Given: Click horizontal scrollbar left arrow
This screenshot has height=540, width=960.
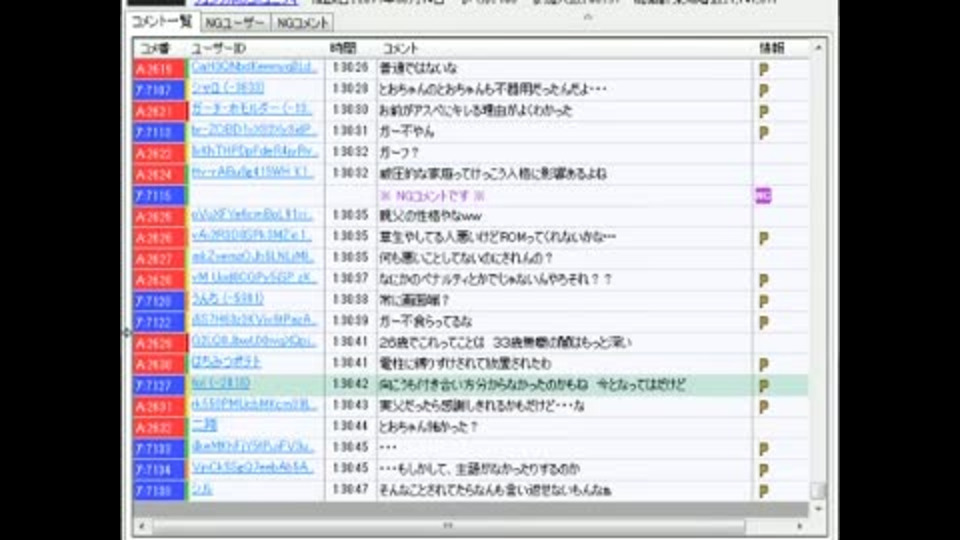Looking at the screenshot, I should (141, 526).
